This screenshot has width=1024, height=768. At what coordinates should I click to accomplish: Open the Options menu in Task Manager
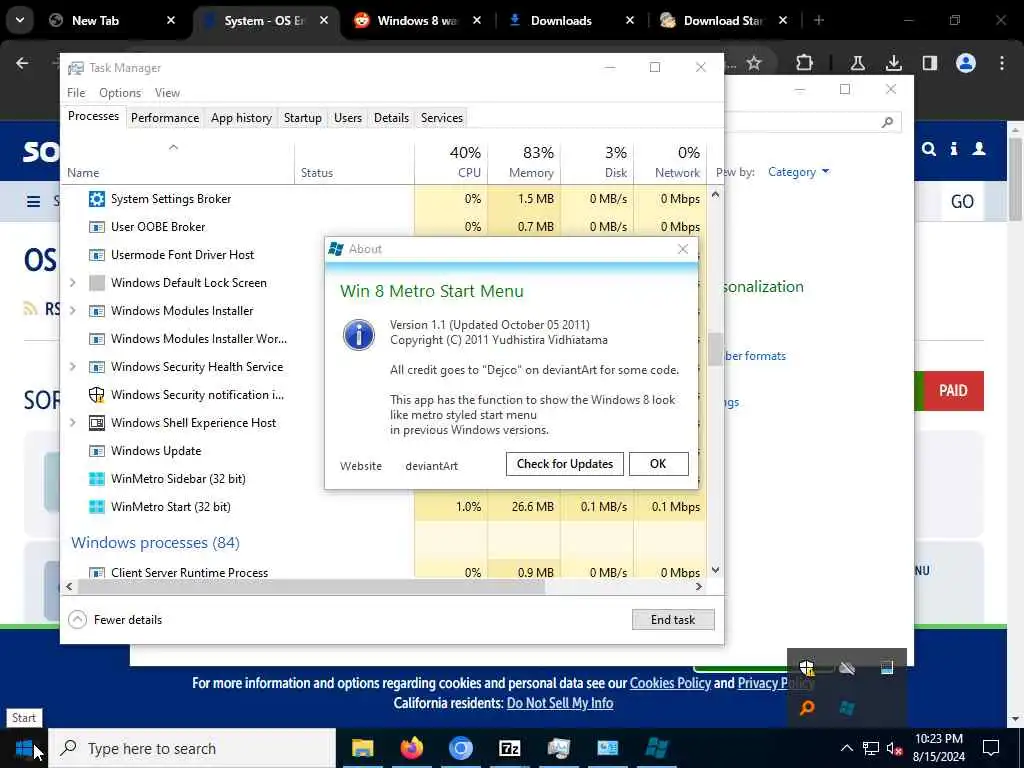[120, 93]
